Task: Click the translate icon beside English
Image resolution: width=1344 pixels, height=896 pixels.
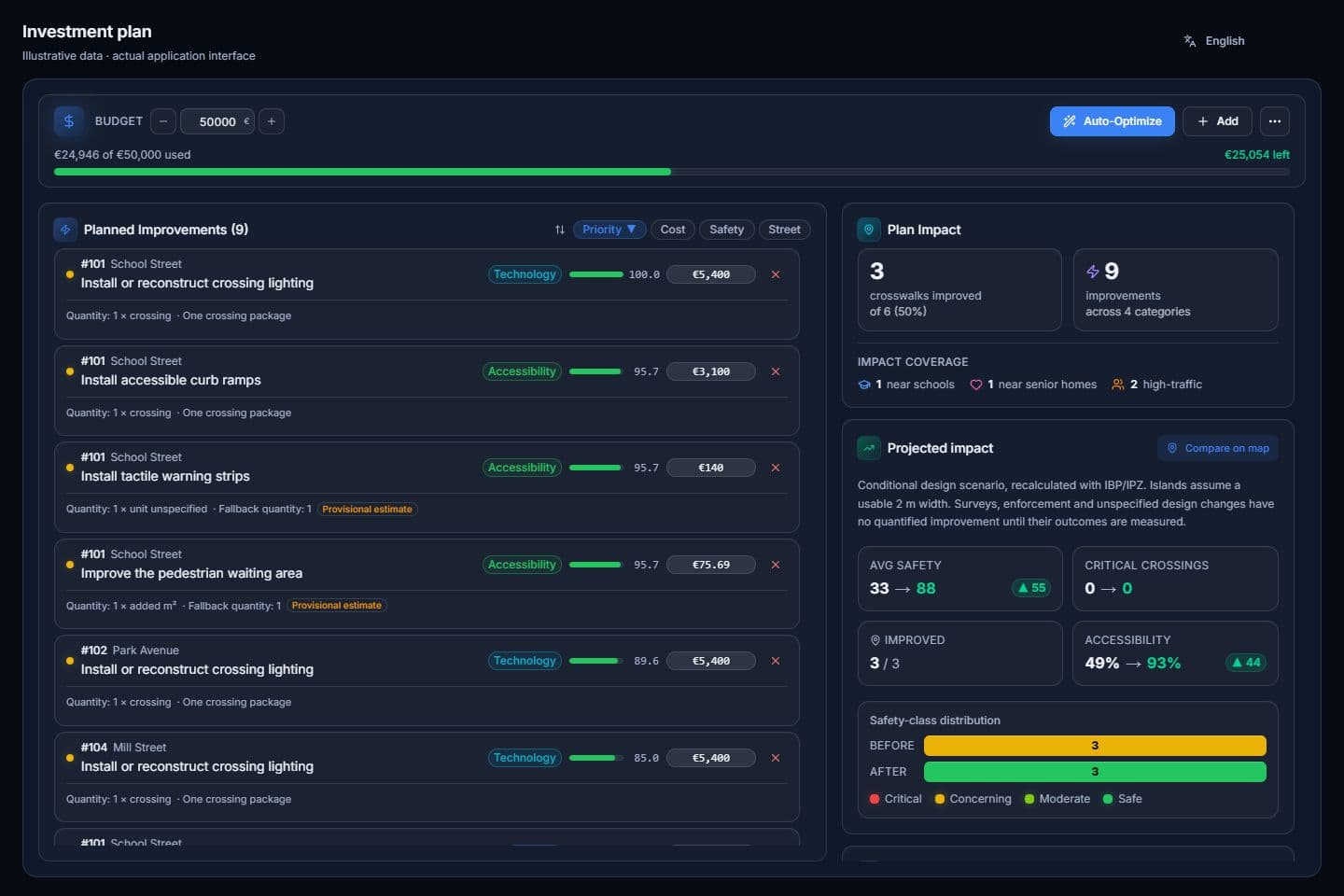Action: [1190, 41]
